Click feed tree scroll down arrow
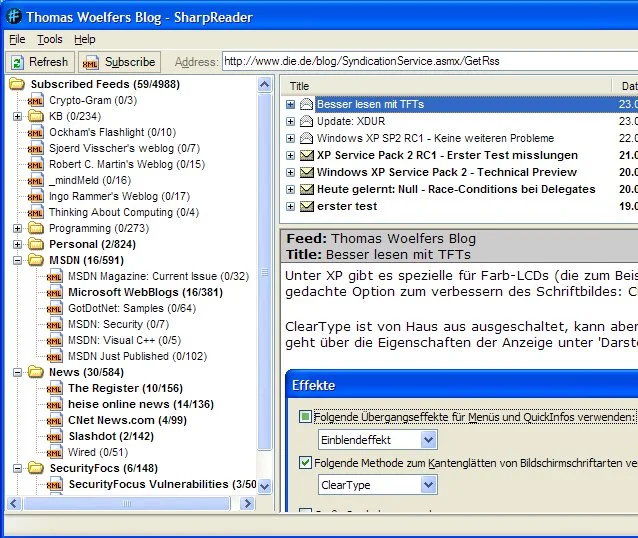 [264, 486]
